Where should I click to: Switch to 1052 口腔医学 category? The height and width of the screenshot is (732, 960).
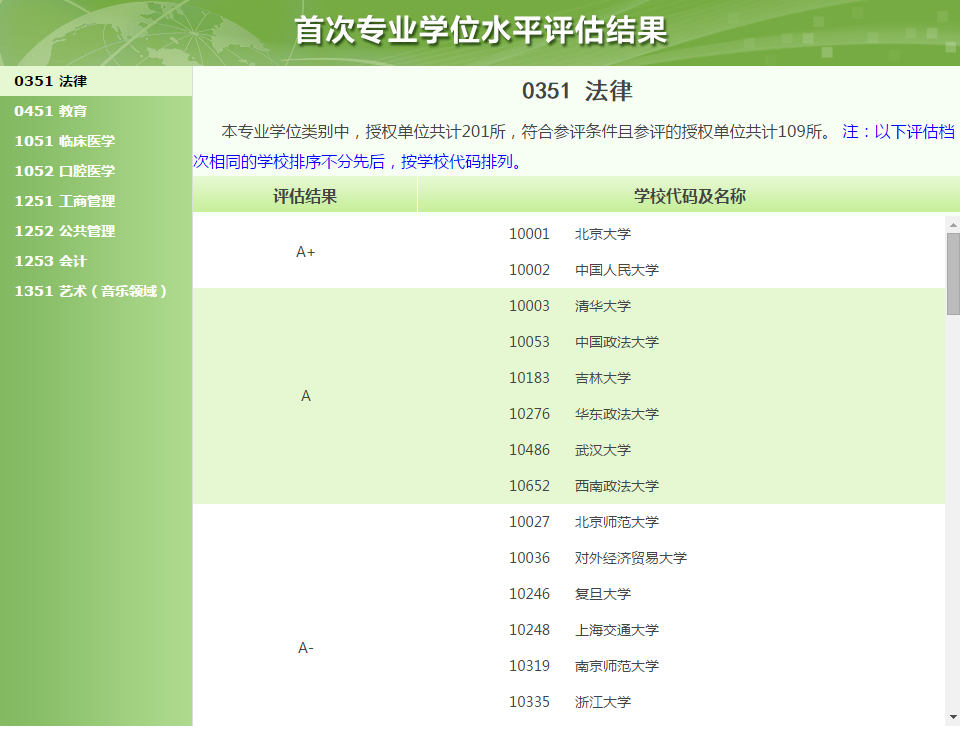click(65, 171)
